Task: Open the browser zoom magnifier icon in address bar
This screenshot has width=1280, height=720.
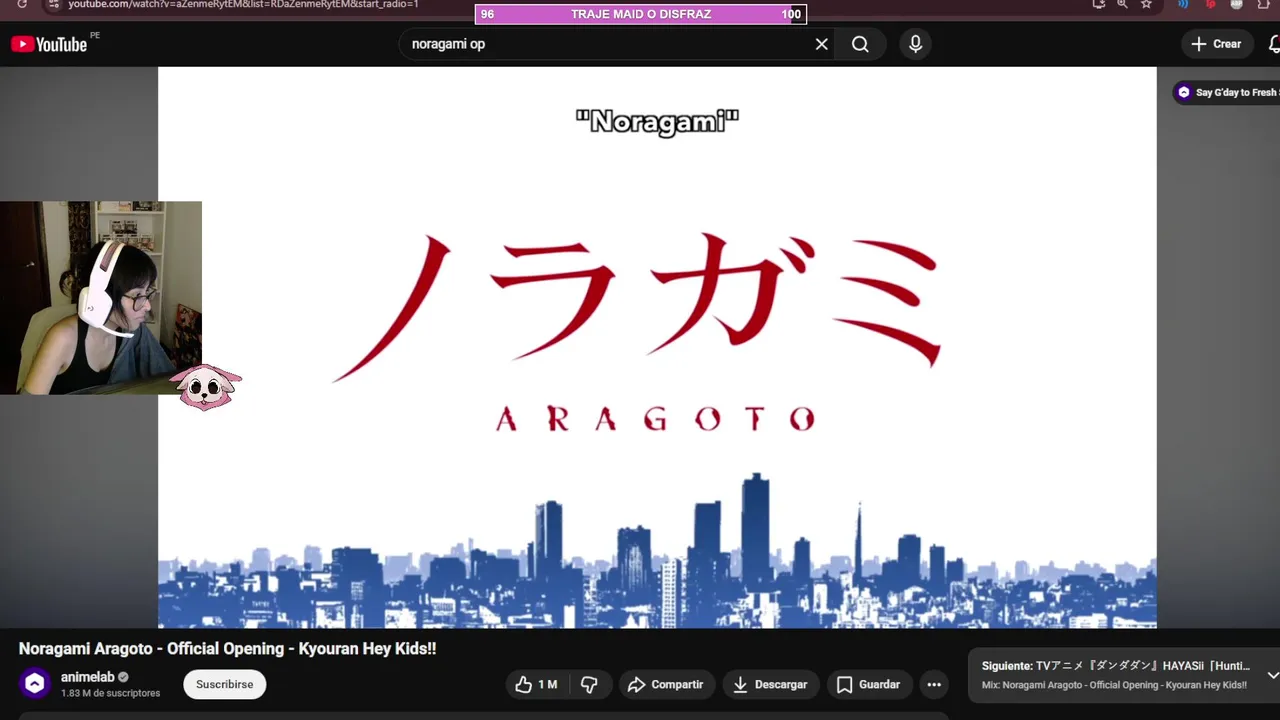Action: pyautogui.click(x=1122, y=4)
